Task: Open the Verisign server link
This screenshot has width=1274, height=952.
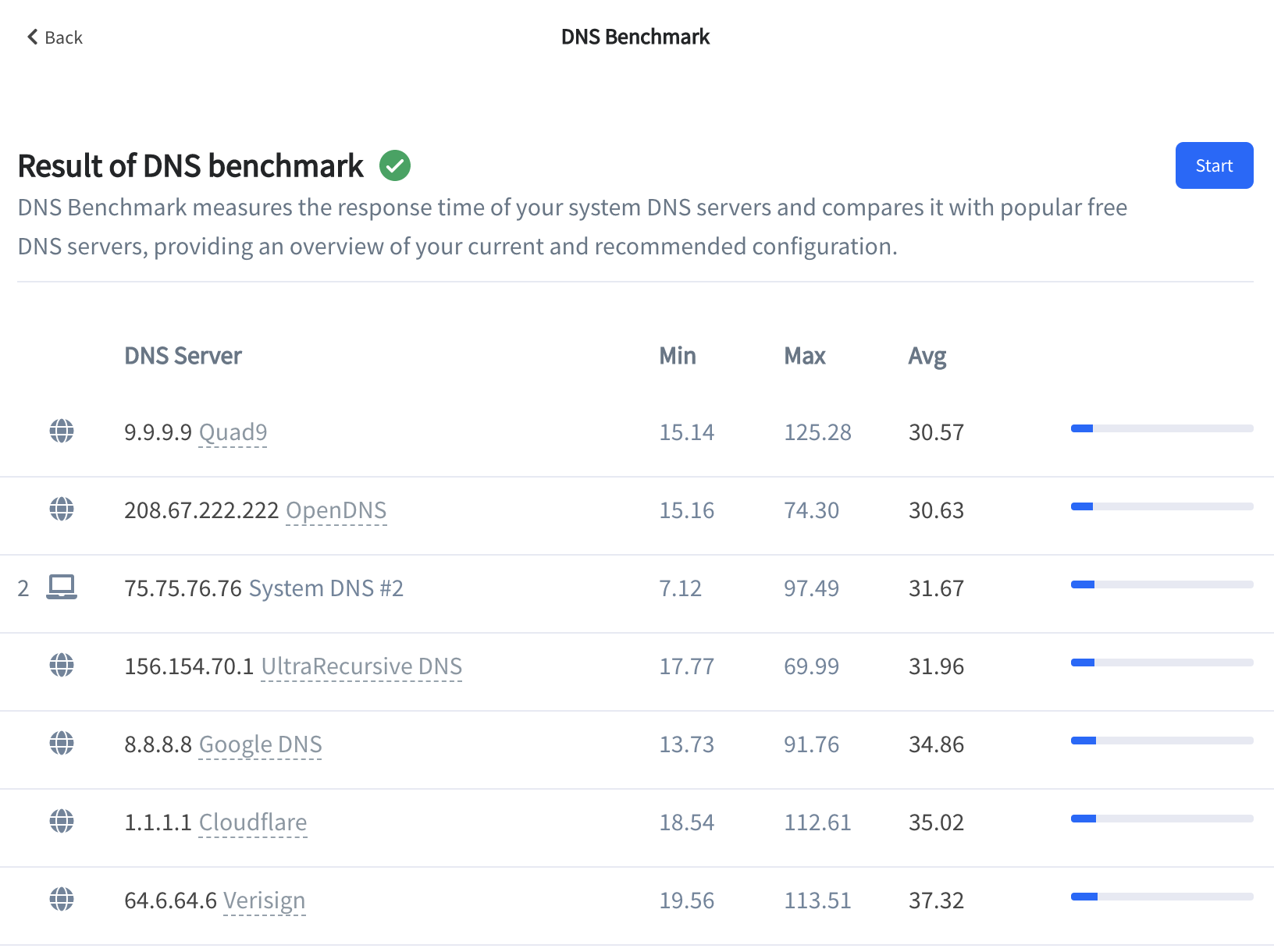Action: 264,900
